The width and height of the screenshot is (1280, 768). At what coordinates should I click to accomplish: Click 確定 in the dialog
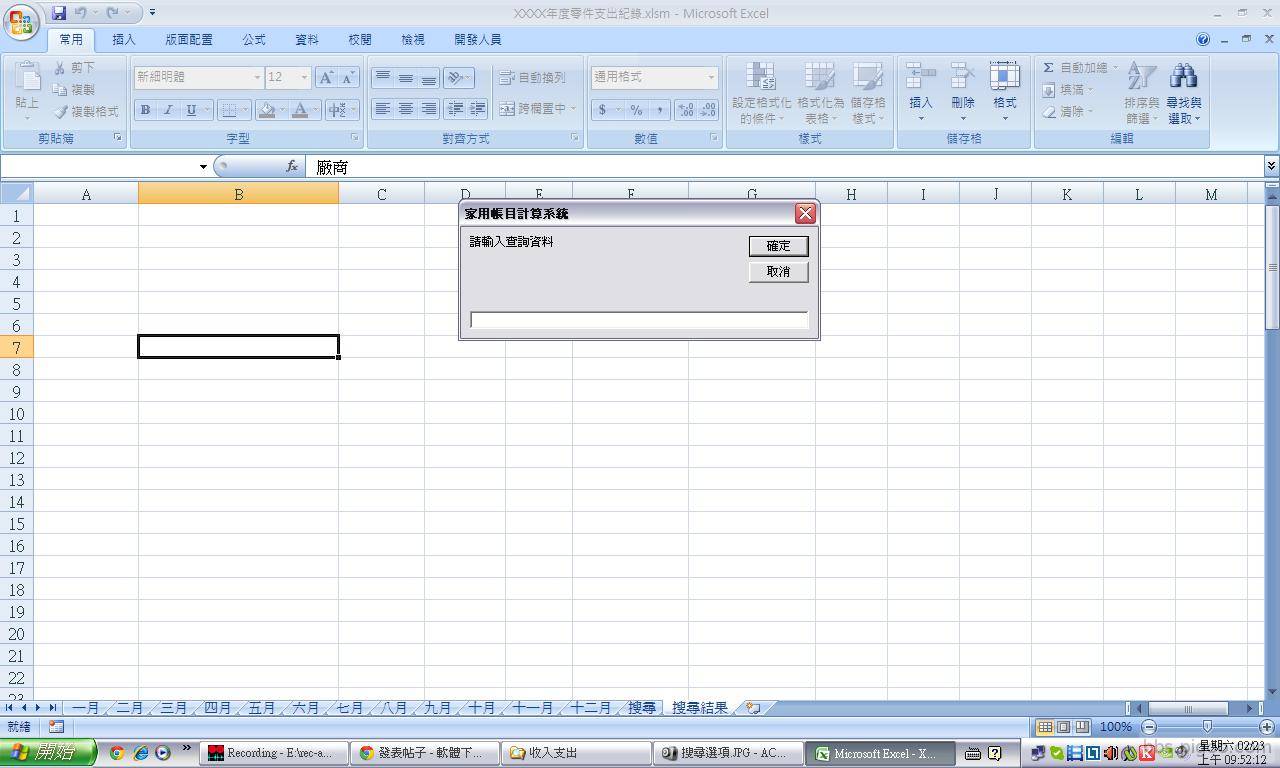(x=778, y=246)
